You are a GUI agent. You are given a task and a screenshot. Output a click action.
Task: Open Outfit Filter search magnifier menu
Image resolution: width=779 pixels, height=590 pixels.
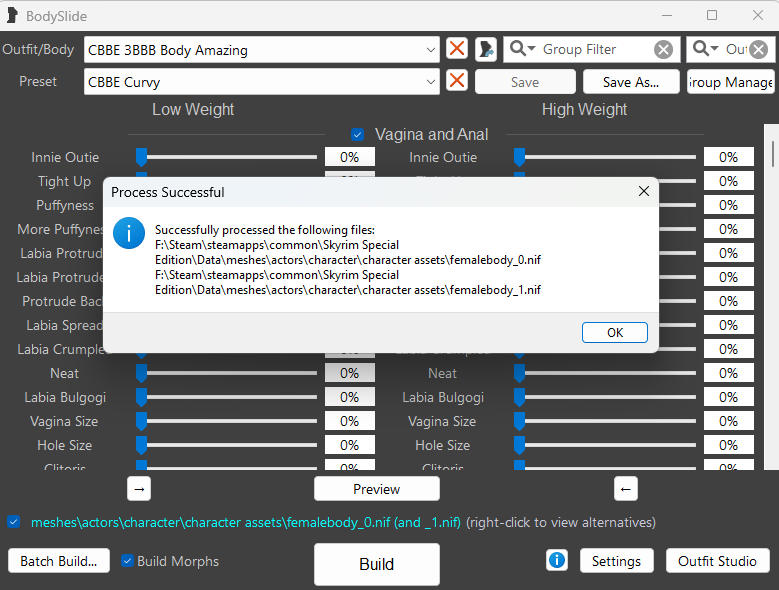(x=705, y=49)
